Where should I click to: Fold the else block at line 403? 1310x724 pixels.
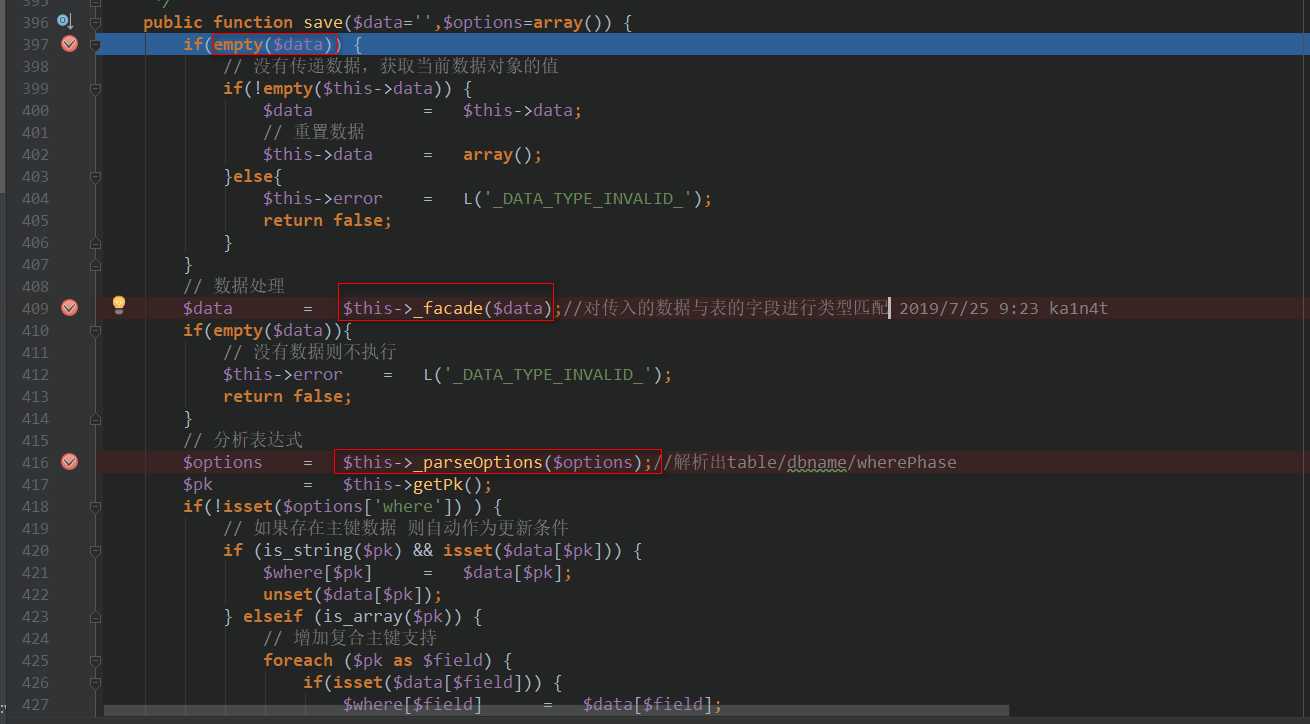point(95,176)
